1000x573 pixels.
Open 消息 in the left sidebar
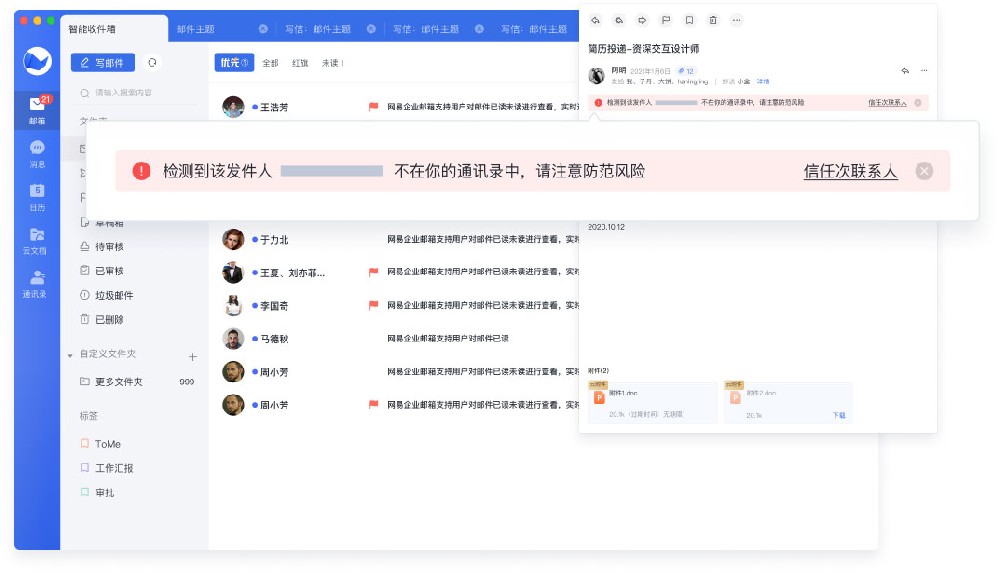click(37, 153)
